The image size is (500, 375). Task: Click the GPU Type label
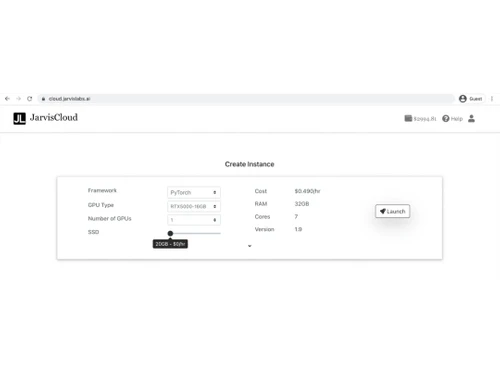(101, 205)
